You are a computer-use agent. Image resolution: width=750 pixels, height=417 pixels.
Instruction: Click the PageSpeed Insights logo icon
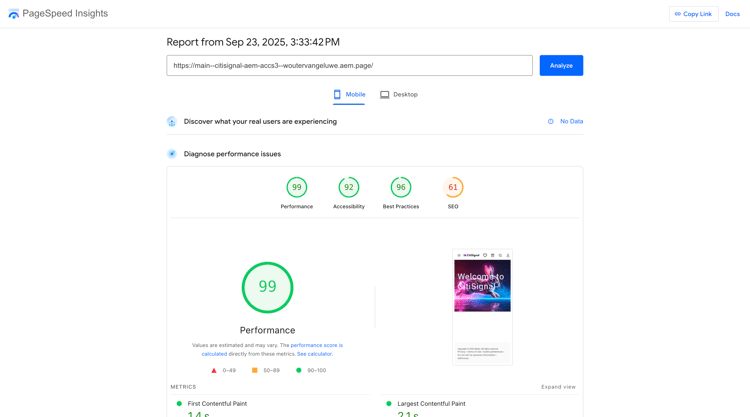tap(14, 14)
